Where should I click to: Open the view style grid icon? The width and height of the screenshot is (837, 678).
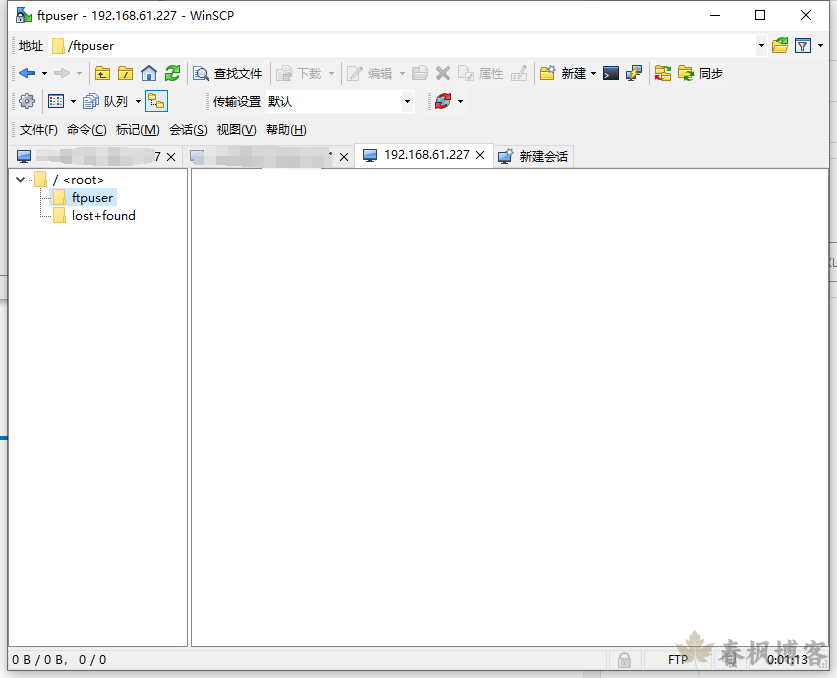pos(56,101)
